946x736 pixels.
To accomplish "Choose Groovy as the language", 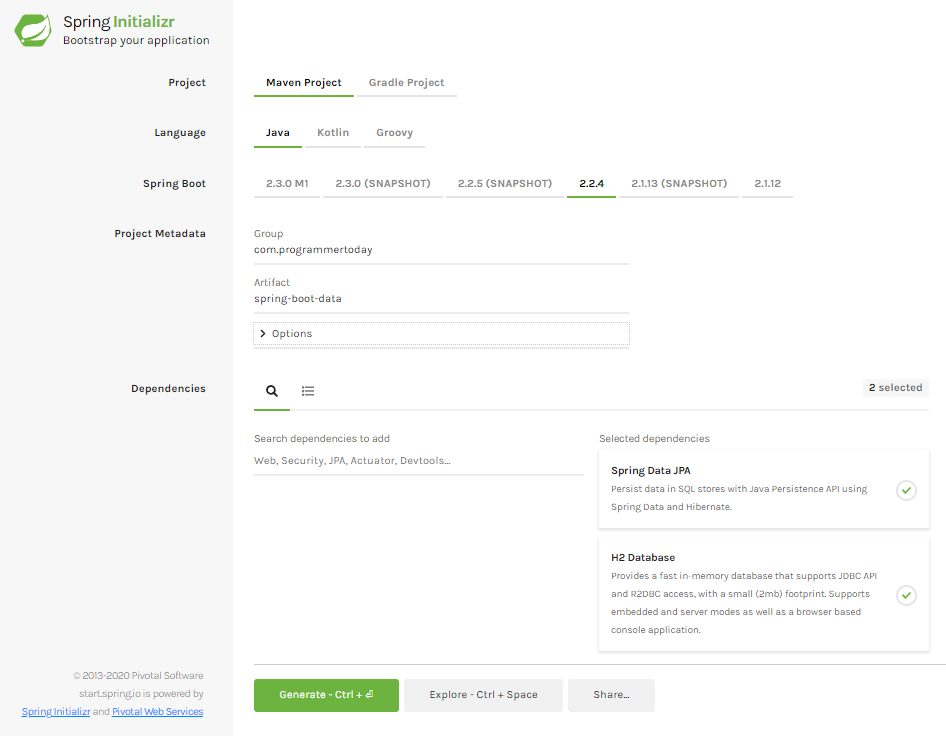I will [395, 133].
